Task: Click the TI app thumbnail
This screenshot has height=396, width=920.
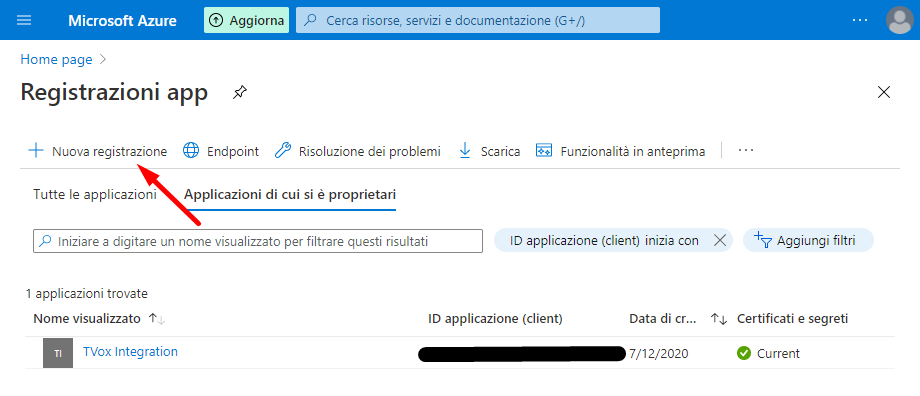Action: (x=58, y=353)
